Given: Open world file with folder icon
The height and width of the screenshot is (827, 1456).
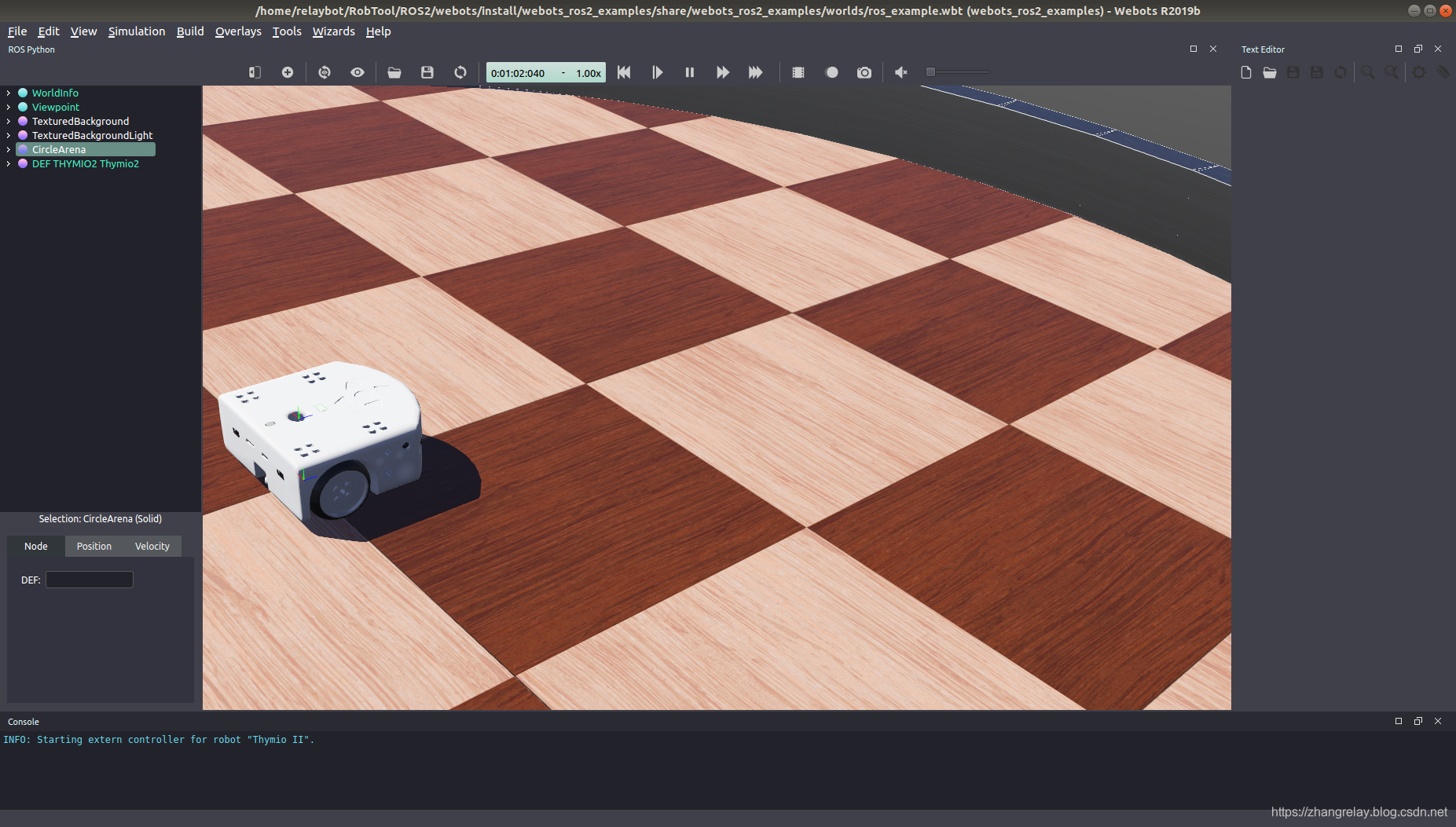Looking at the screenshot, I should (x=394, y=72).
